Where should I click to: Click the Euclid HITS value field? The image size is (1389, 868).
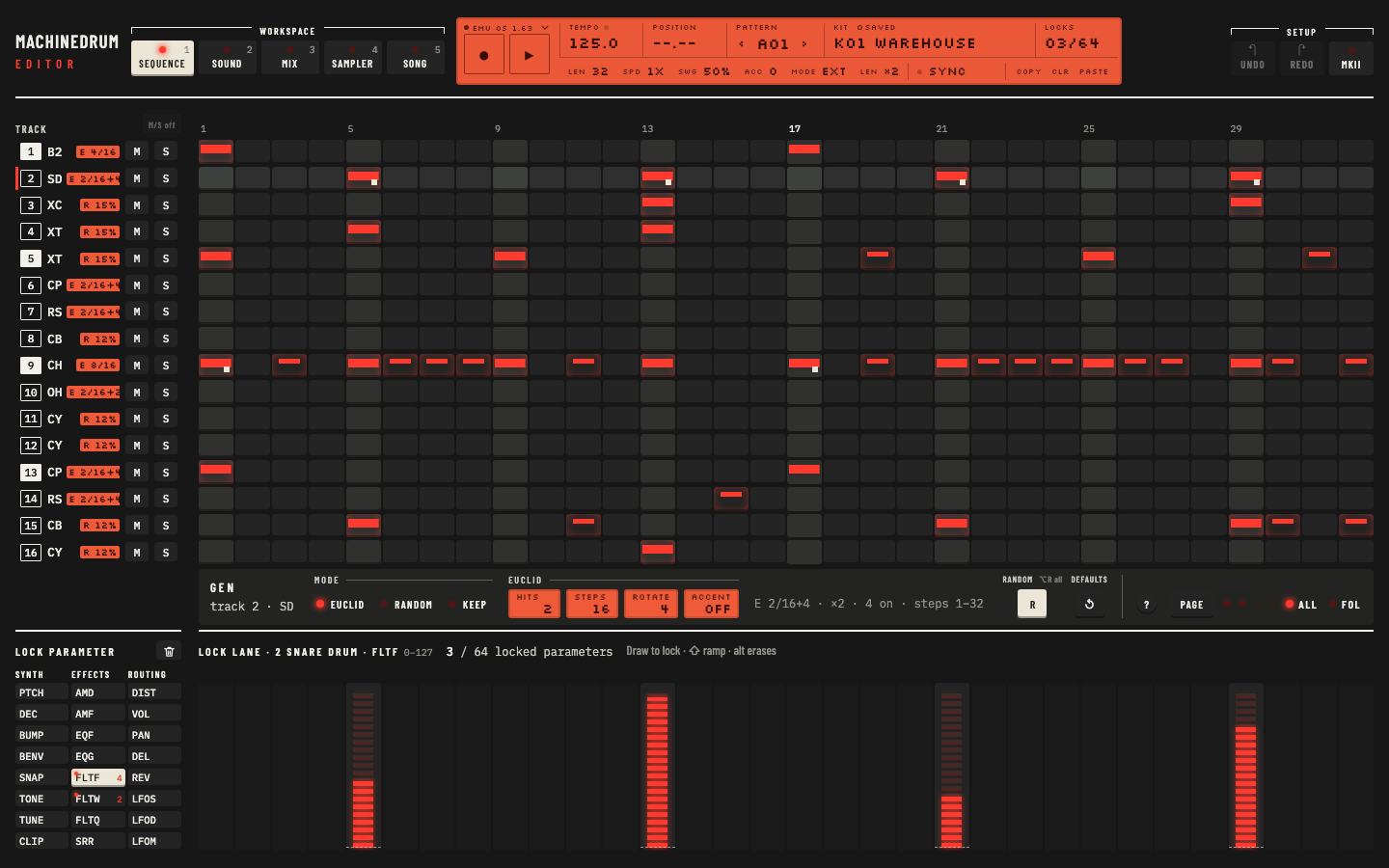click(534, 604)
